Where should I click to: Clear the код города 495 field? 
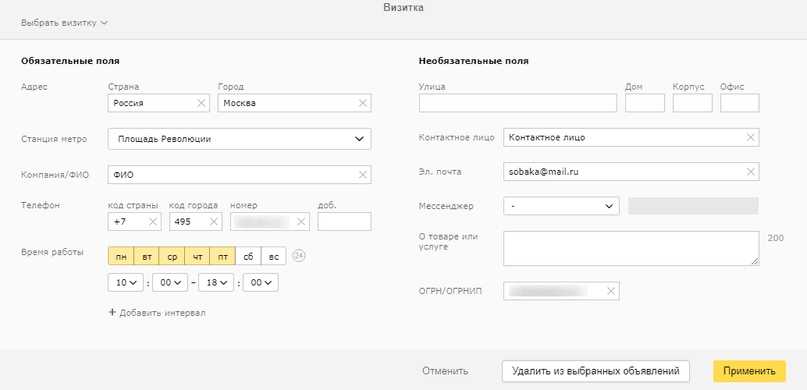(x=214, y=222)
